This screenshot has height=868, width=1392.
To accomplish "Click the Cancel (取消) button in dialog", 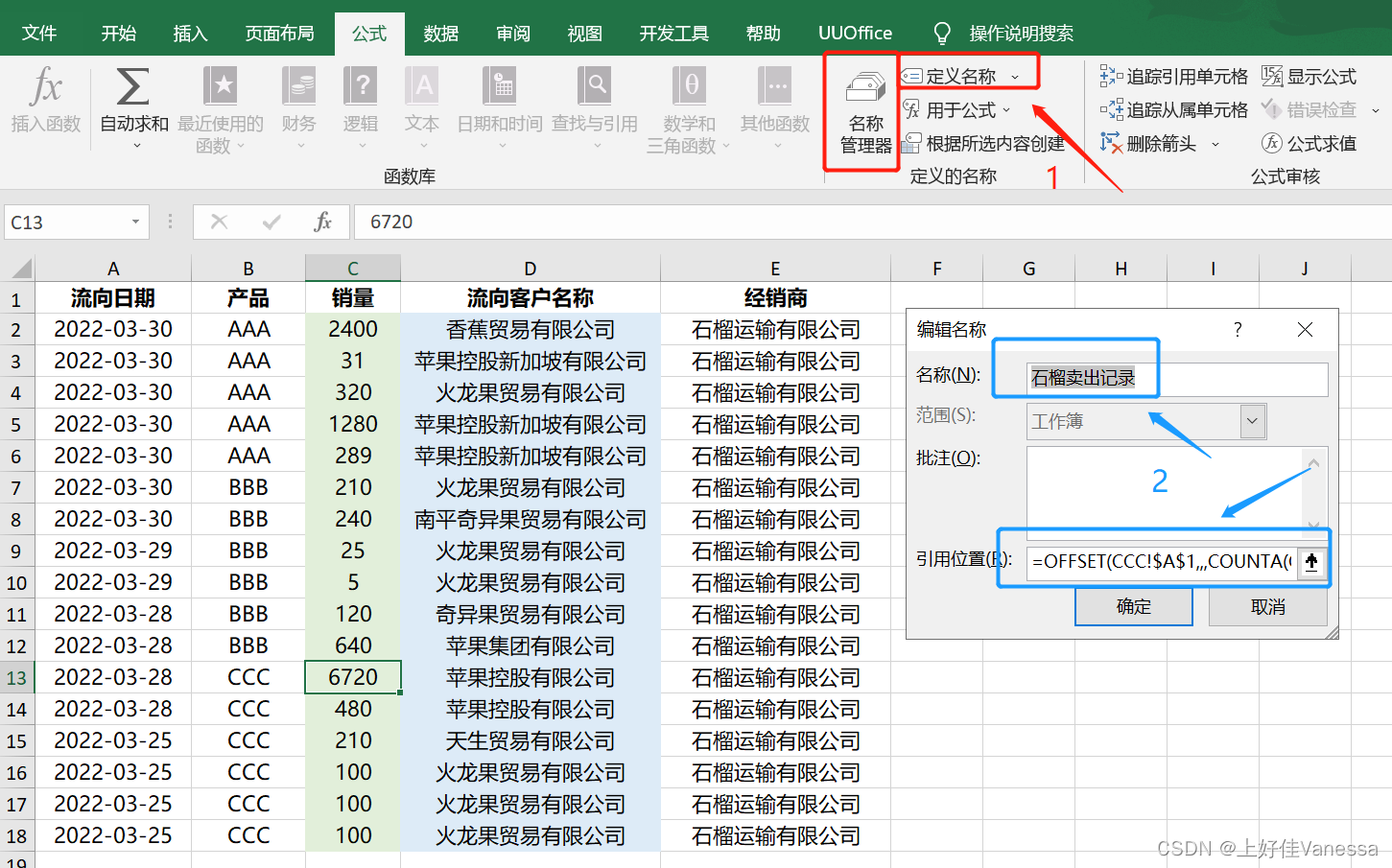I will pos(1268,607).
